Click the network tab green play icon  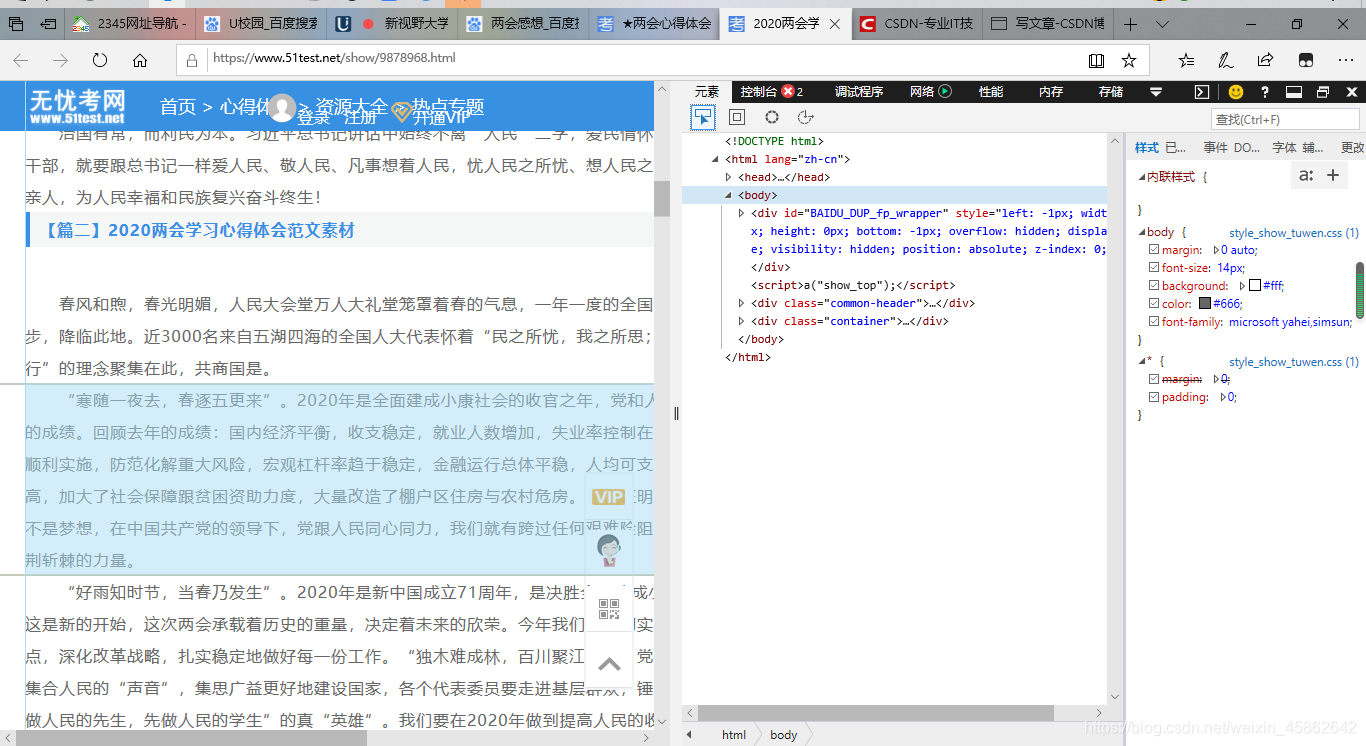coord(944,92)
